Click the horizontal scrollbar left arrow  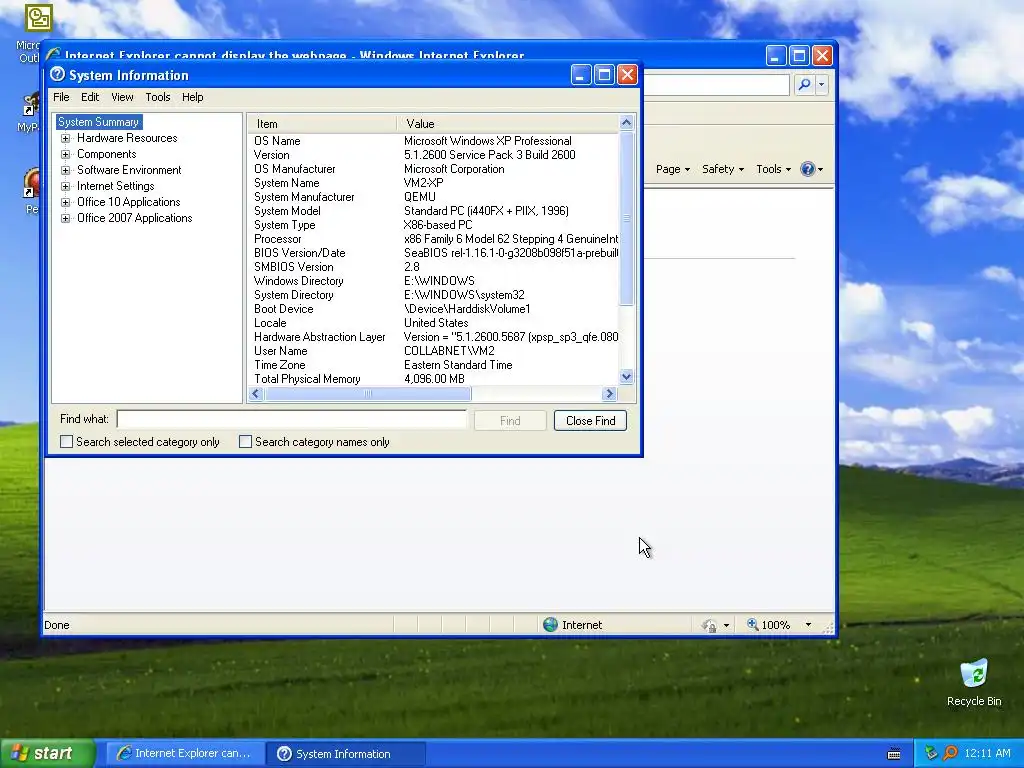(256, 393)
